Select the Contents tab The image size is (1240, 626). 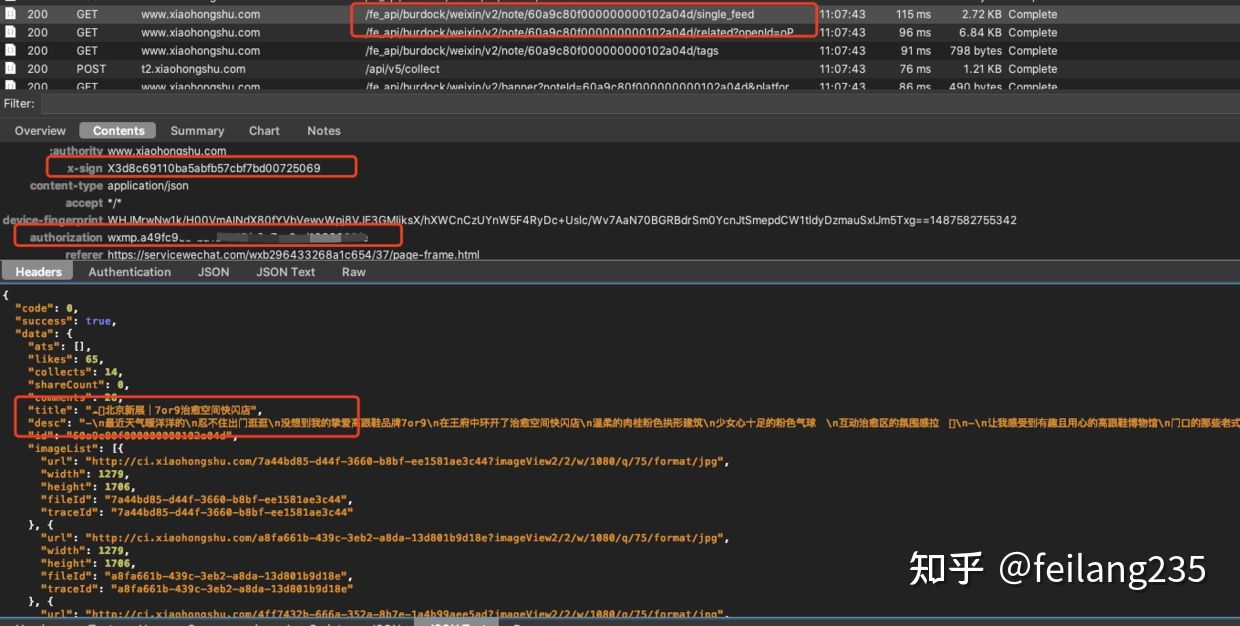119,131
